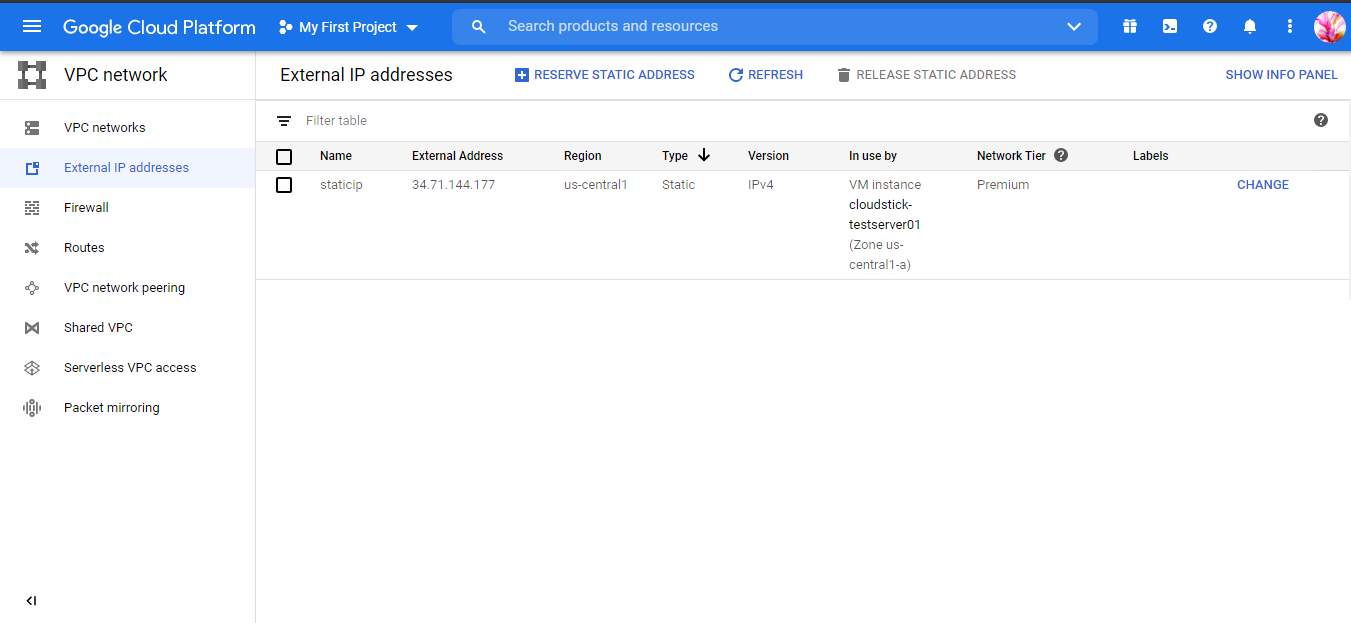Screen dimensions: 1351x623
Task: Open the gift free trial icon
Action: pyautogui.click(x=1130, y=27)
